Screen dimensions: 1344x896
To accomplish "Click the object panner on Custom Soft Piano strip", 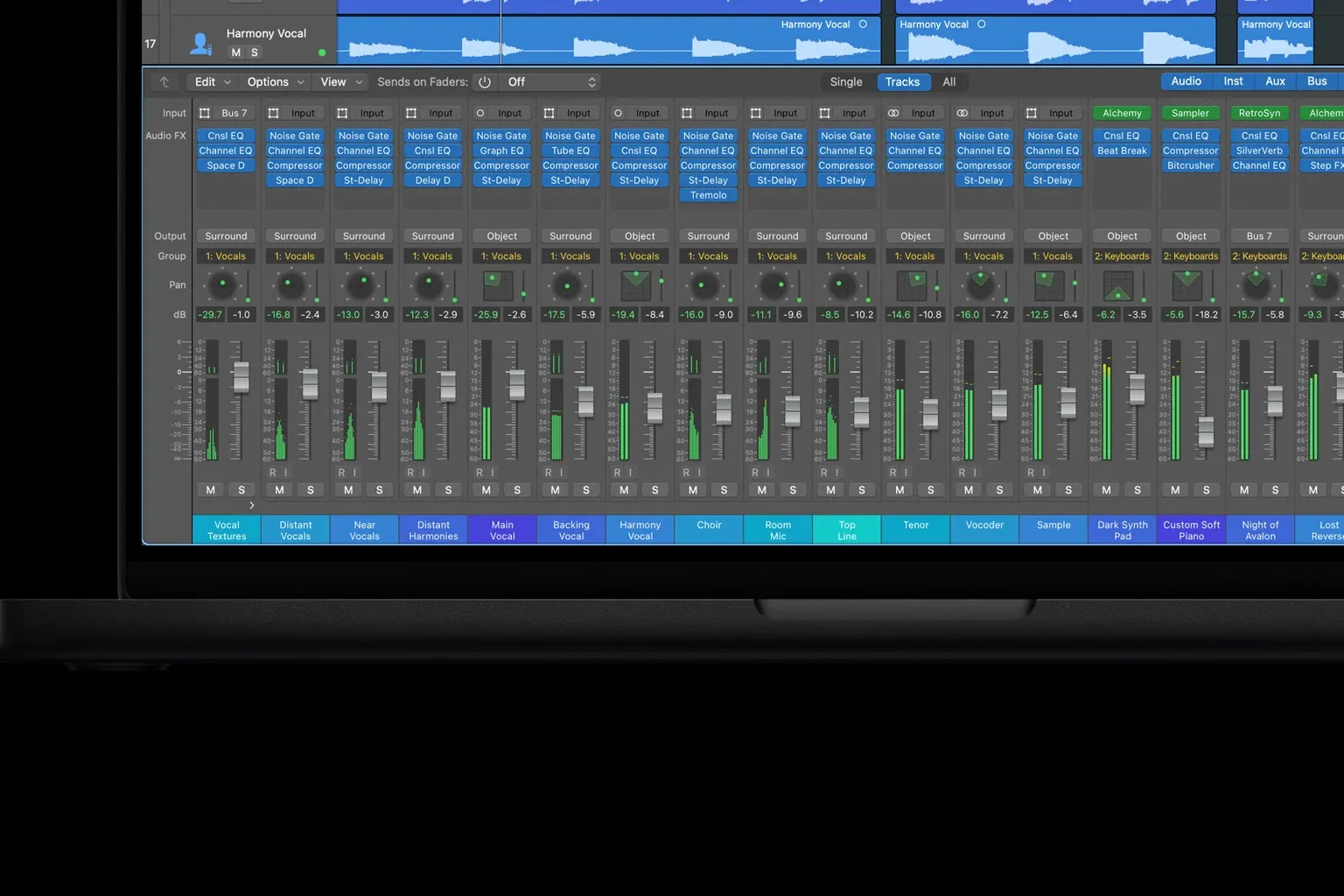I will pos(1187,285).
